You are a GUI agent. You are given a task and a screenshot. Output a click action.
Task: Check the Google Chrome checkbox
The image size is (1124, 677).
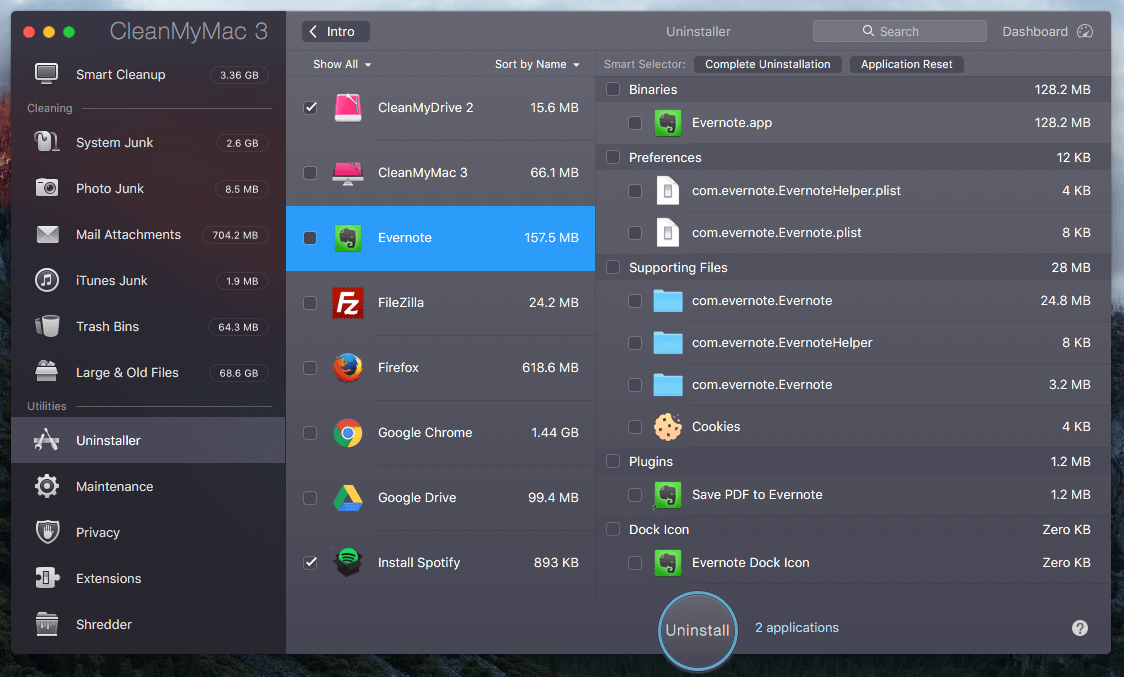pos(310,433)
